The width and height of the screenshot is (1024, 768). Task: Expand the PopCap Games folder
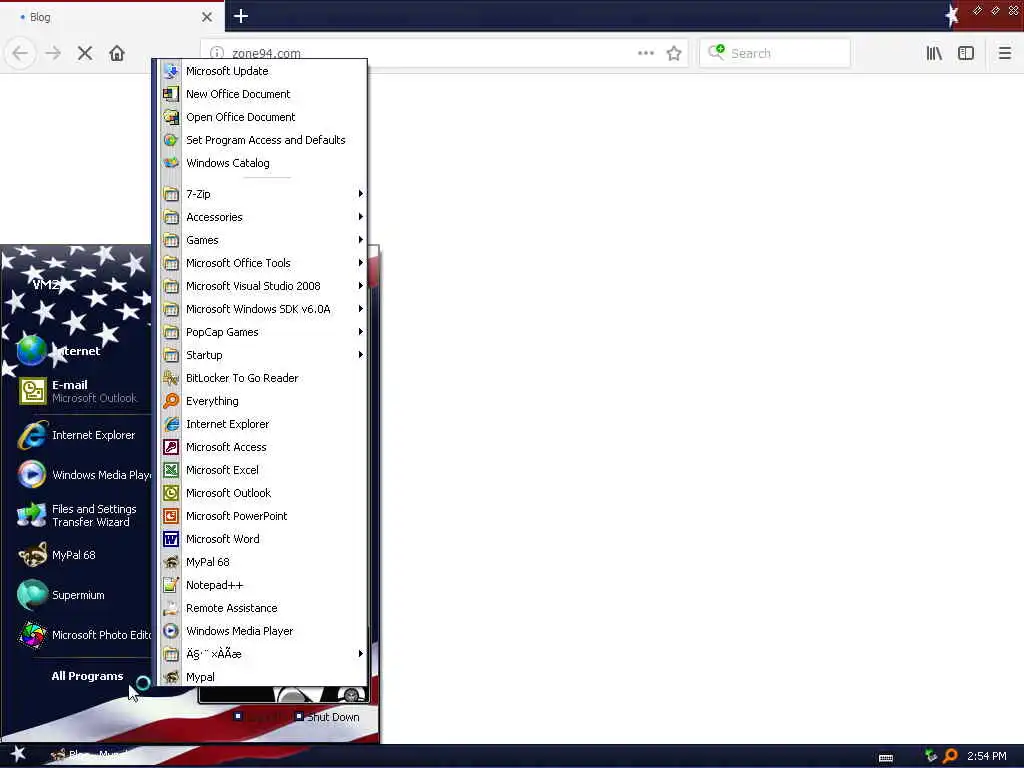click(x=263, y=332)
